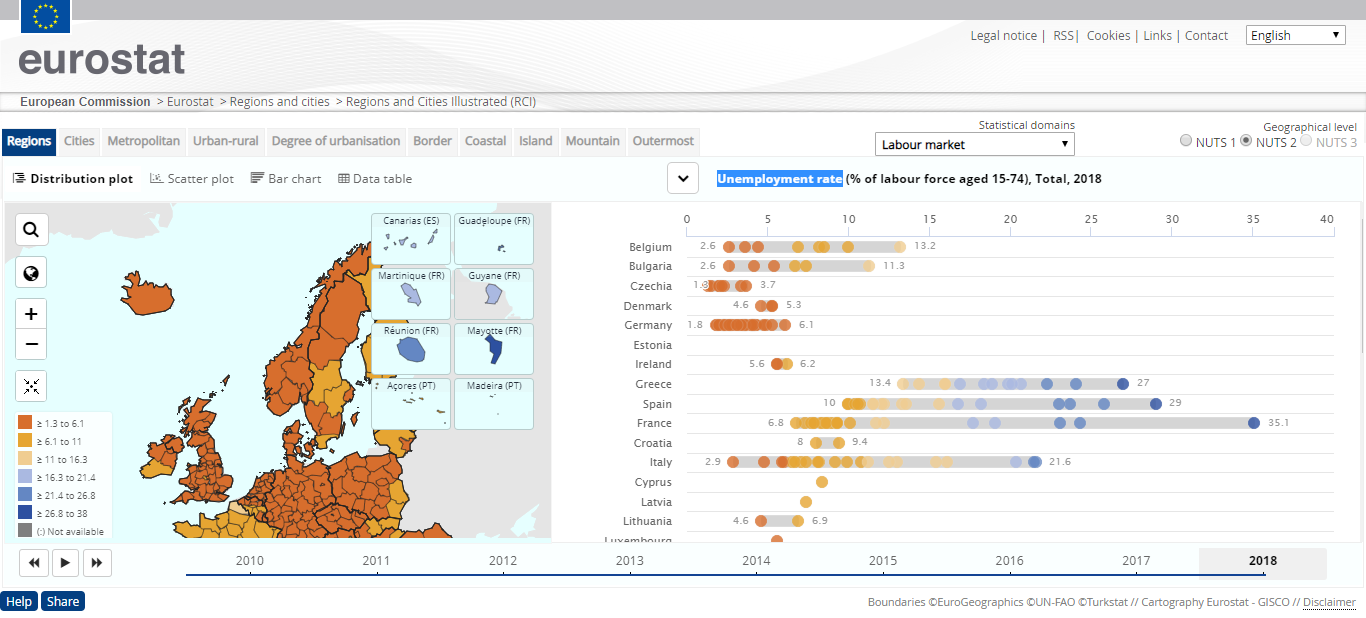Click the Share button

pyautogui.click(x=63, y=601)
